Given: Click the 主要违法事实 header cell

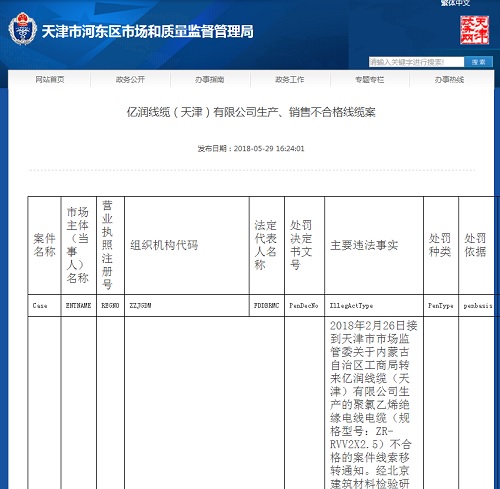Looking at the screenshot, I should [x=374, y=245].
